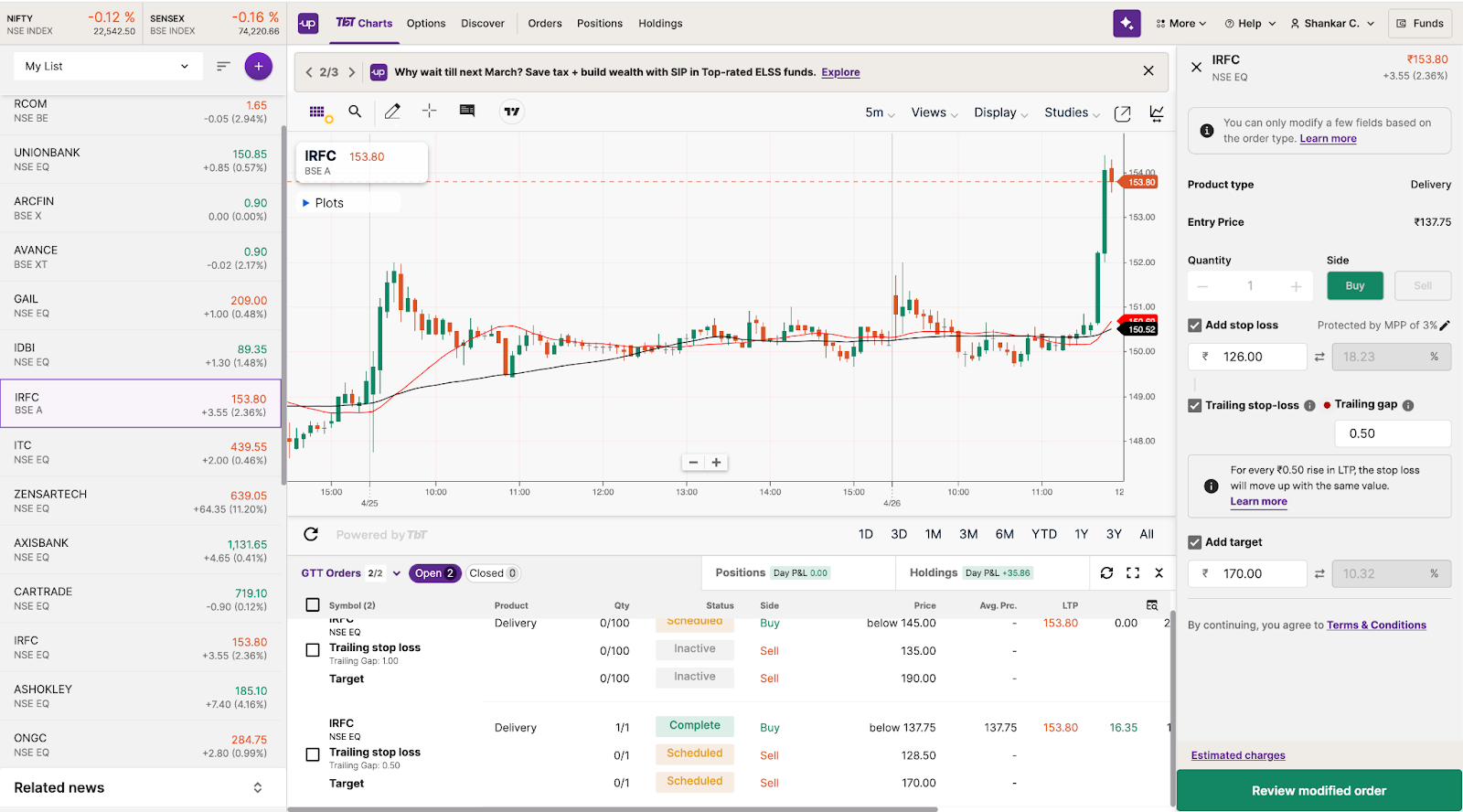This screenshot has height=812, width=1463.
Task: Open the My List watchlist dropdown
Action: [107, 66]
